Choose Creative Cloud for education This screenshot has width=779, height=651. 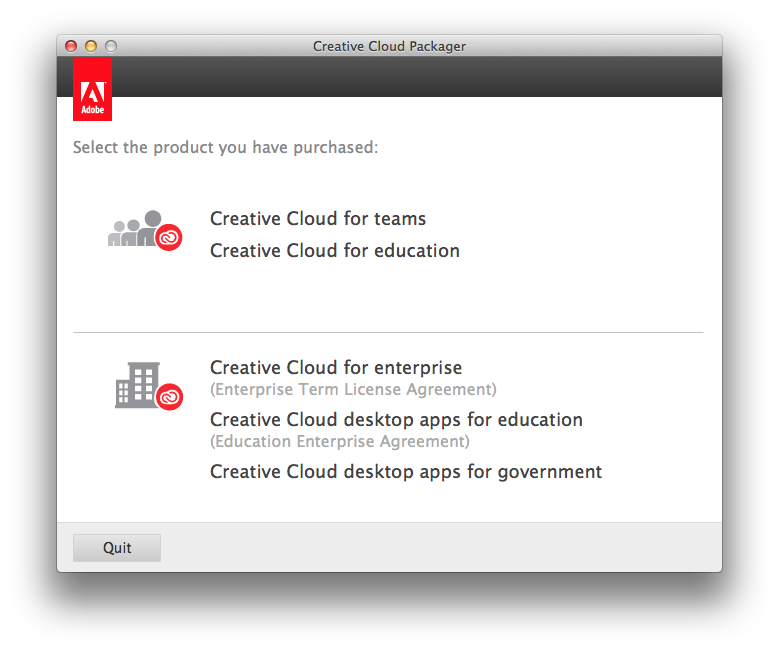335,251
